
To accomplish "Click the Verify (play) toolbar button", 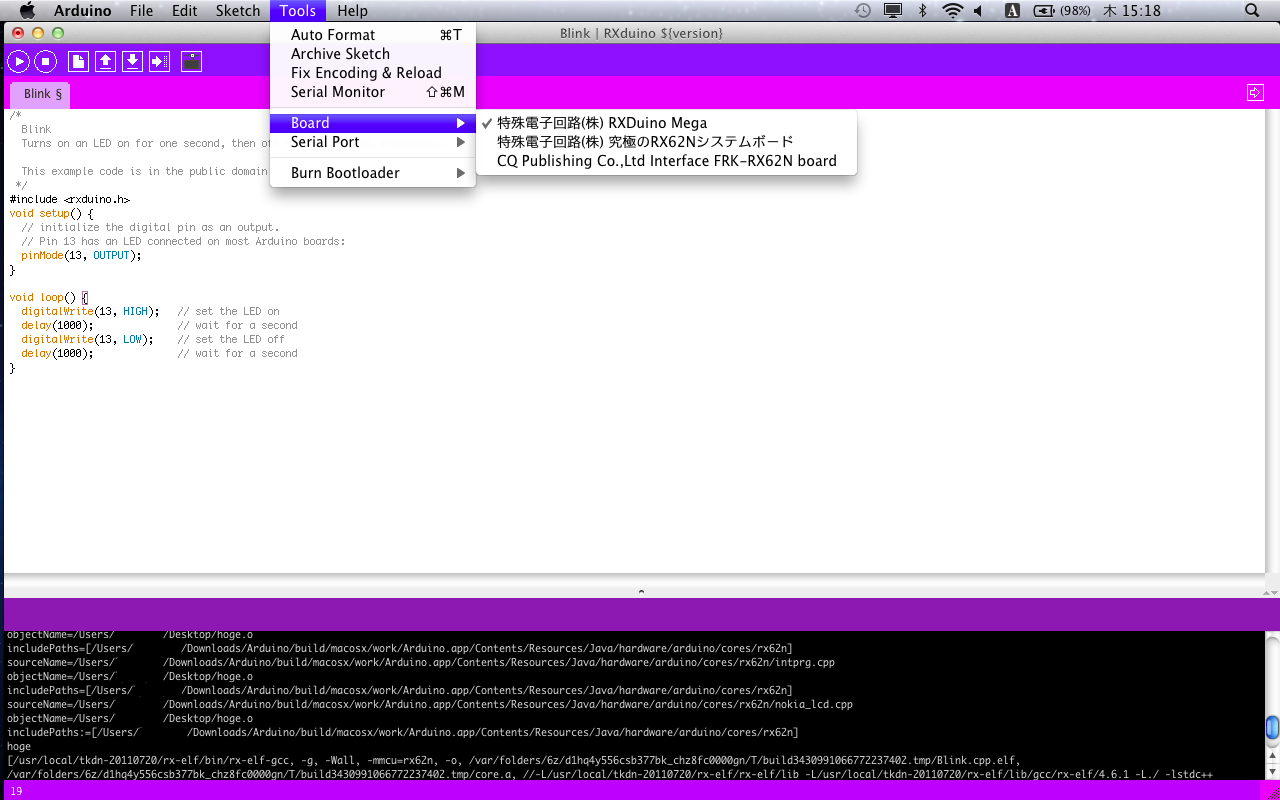I will 18,62.
